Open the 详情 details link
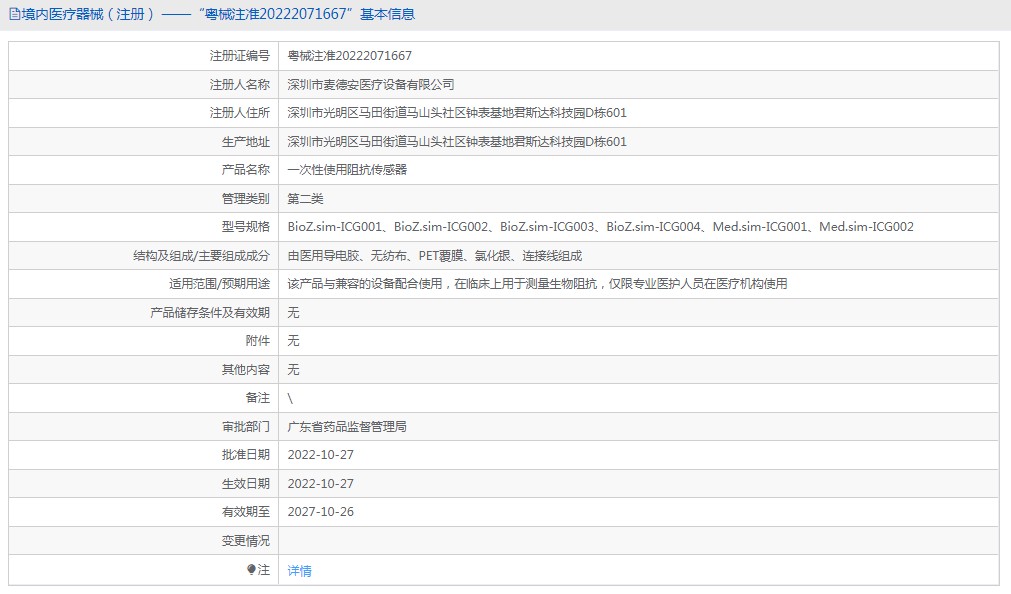This screenshot has width=1011, height=594. pos(299,570)
